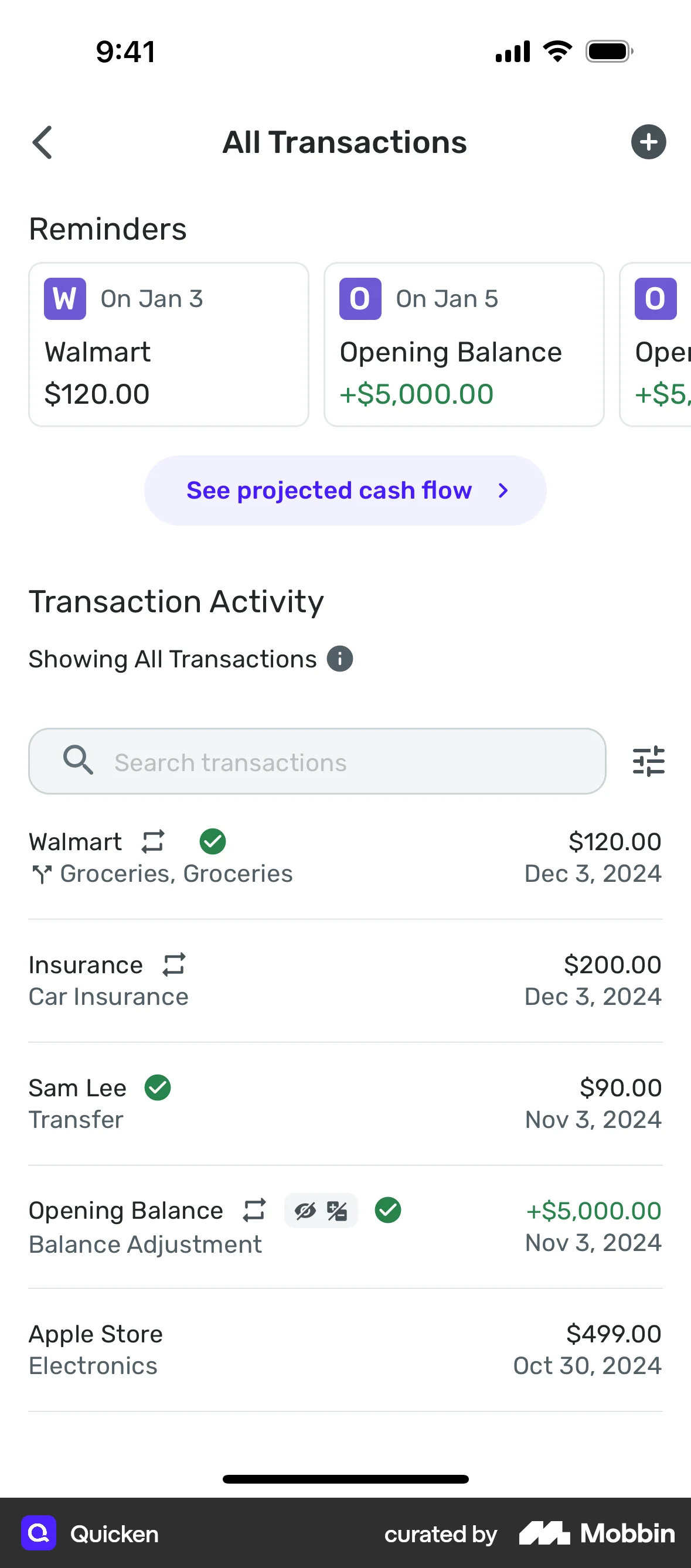Tap the purple W icon on Walmart reminder
The height and width of the screenshot is (1568, 691).
pyautogui.click(x=64, y=299)
